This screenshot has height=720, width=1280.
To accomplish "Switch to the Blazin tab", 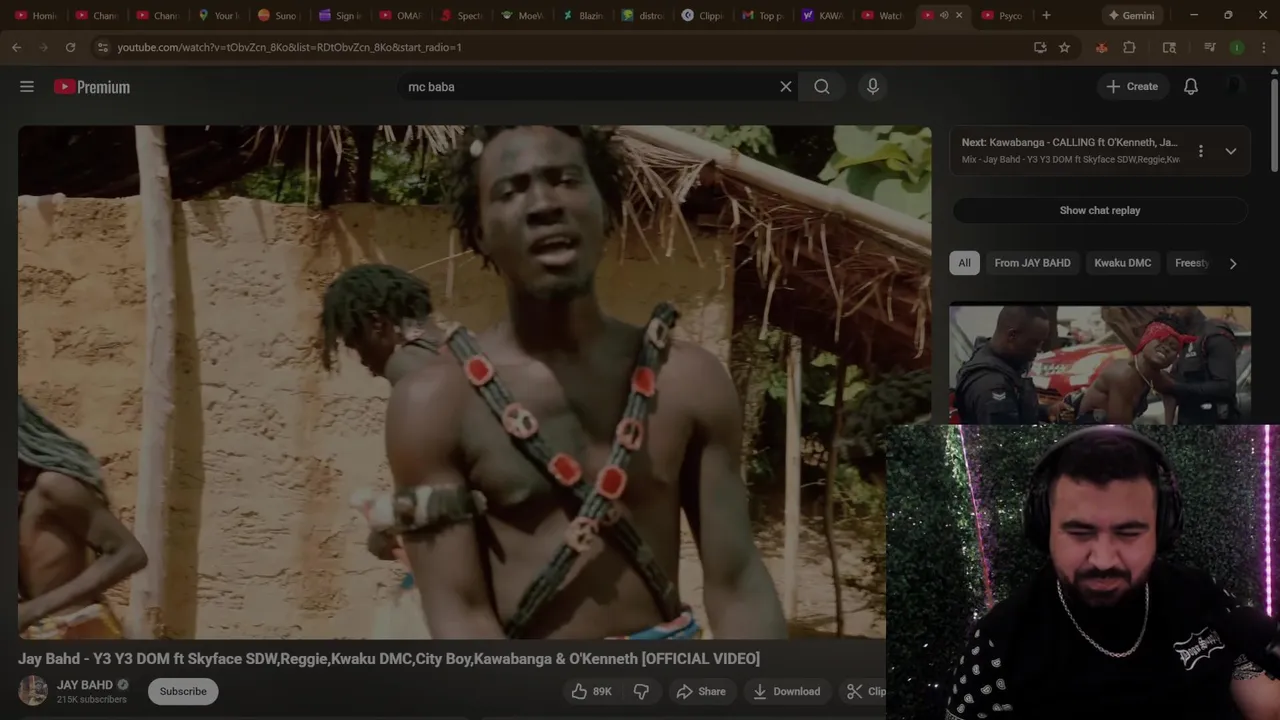I will [x=582, y=15].
